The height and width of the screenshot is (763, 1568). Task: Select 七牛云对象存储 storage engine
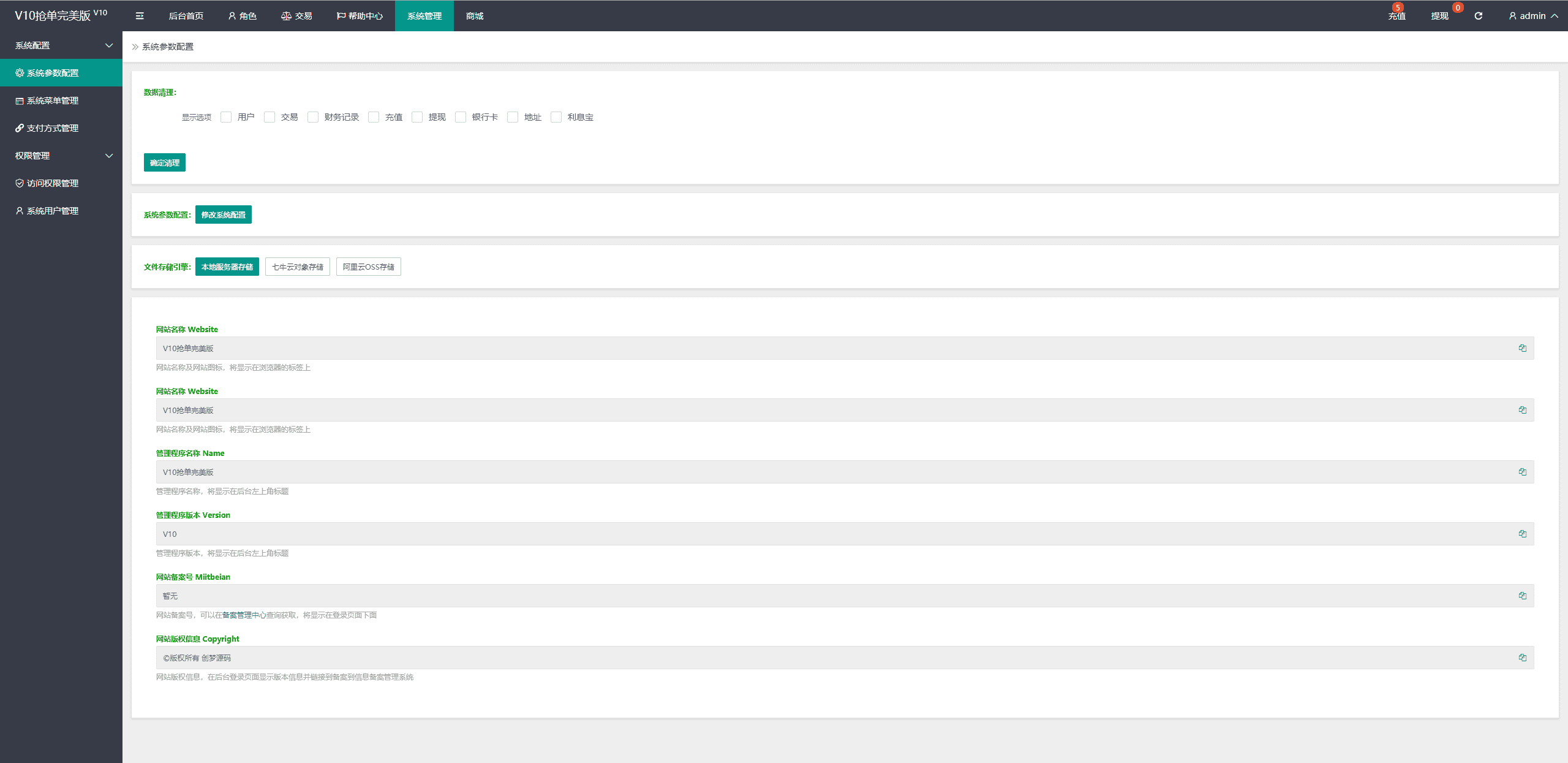pyautogui.click(x=298, y=267)
